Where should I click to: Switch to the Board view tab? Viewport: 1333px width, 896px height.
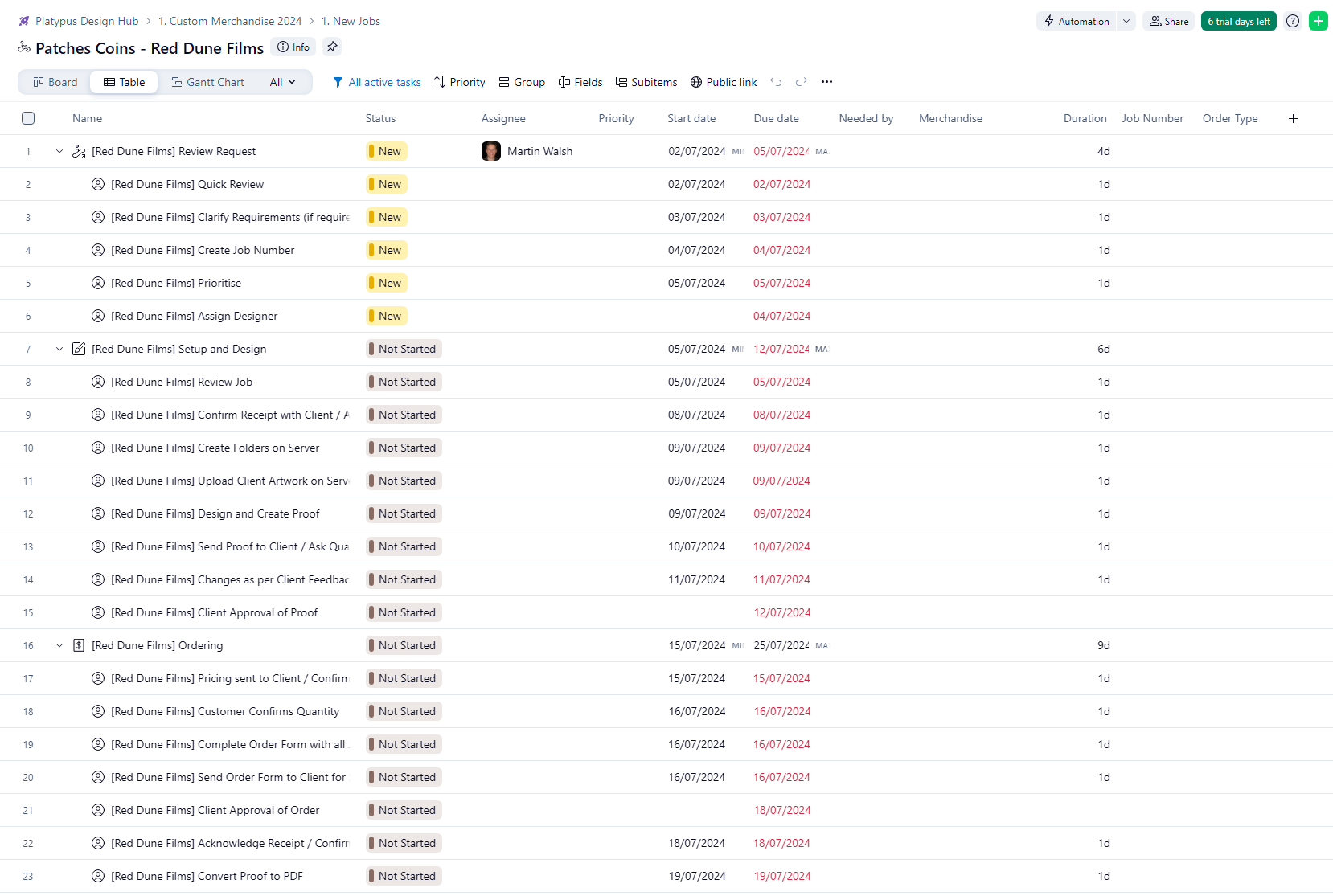[55, 82]
